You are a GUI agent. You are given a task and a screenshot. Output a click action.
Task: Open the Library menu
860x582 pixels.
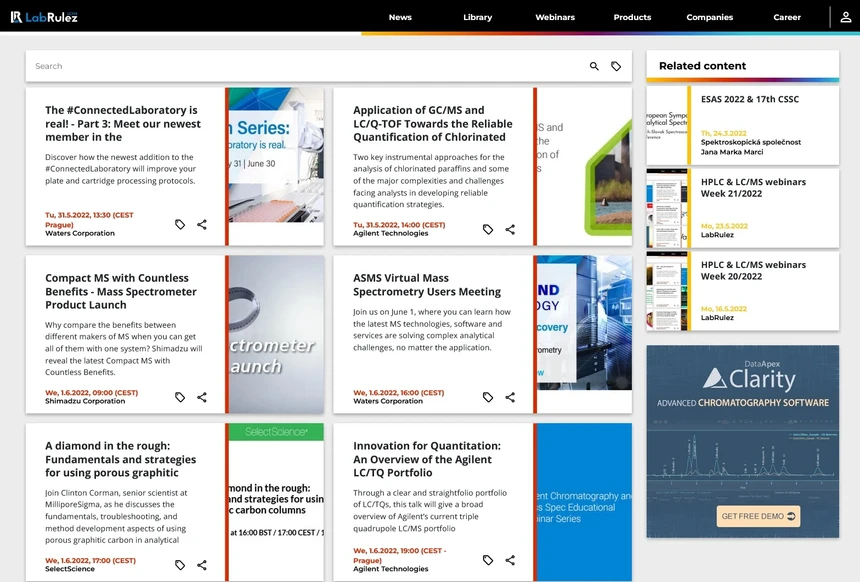[478, 17]
